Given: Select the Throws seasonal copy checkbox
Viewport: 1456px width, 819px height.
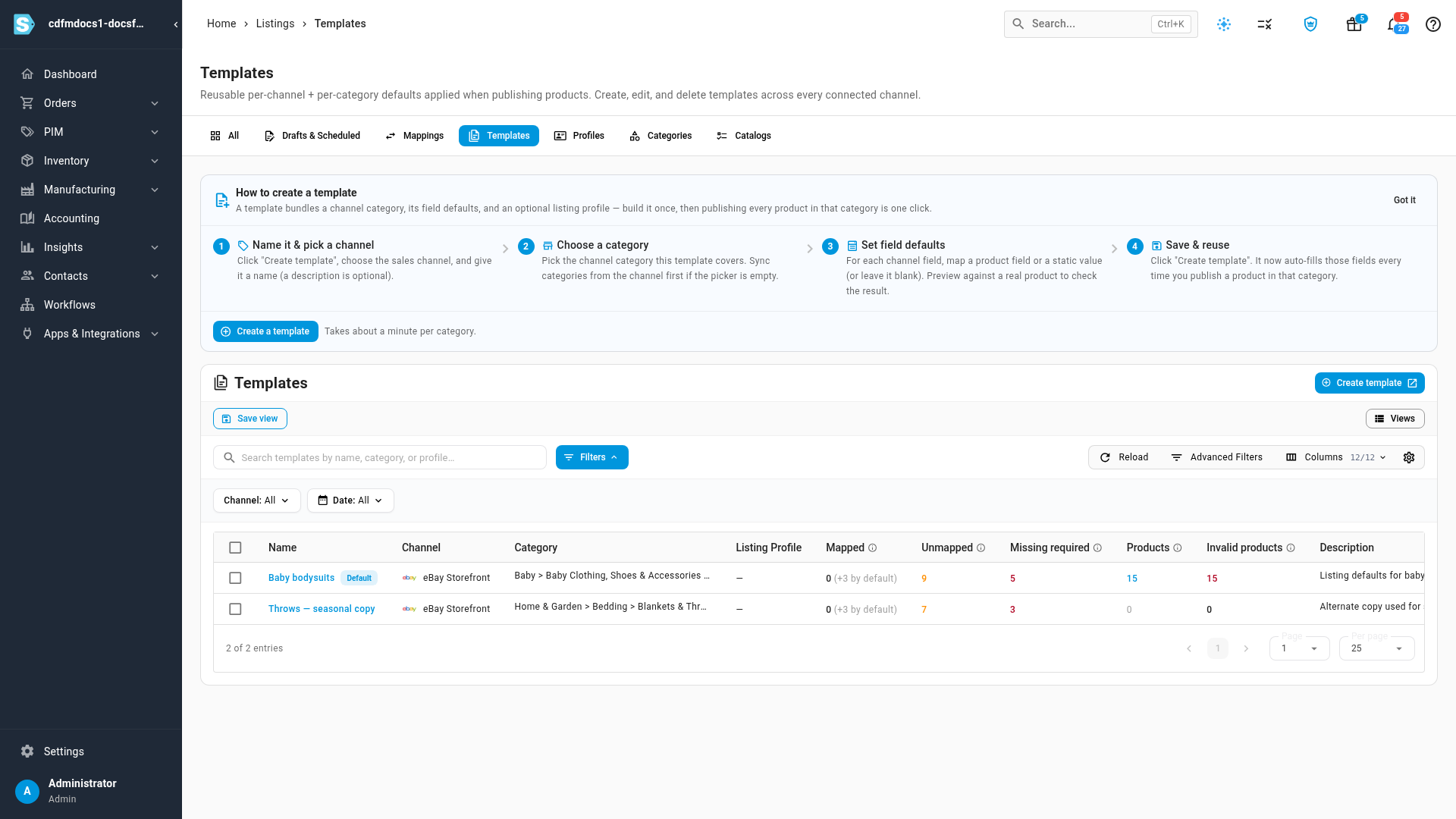Looking at the screenshot, I should pyautogui.click(x=235, y=609).
